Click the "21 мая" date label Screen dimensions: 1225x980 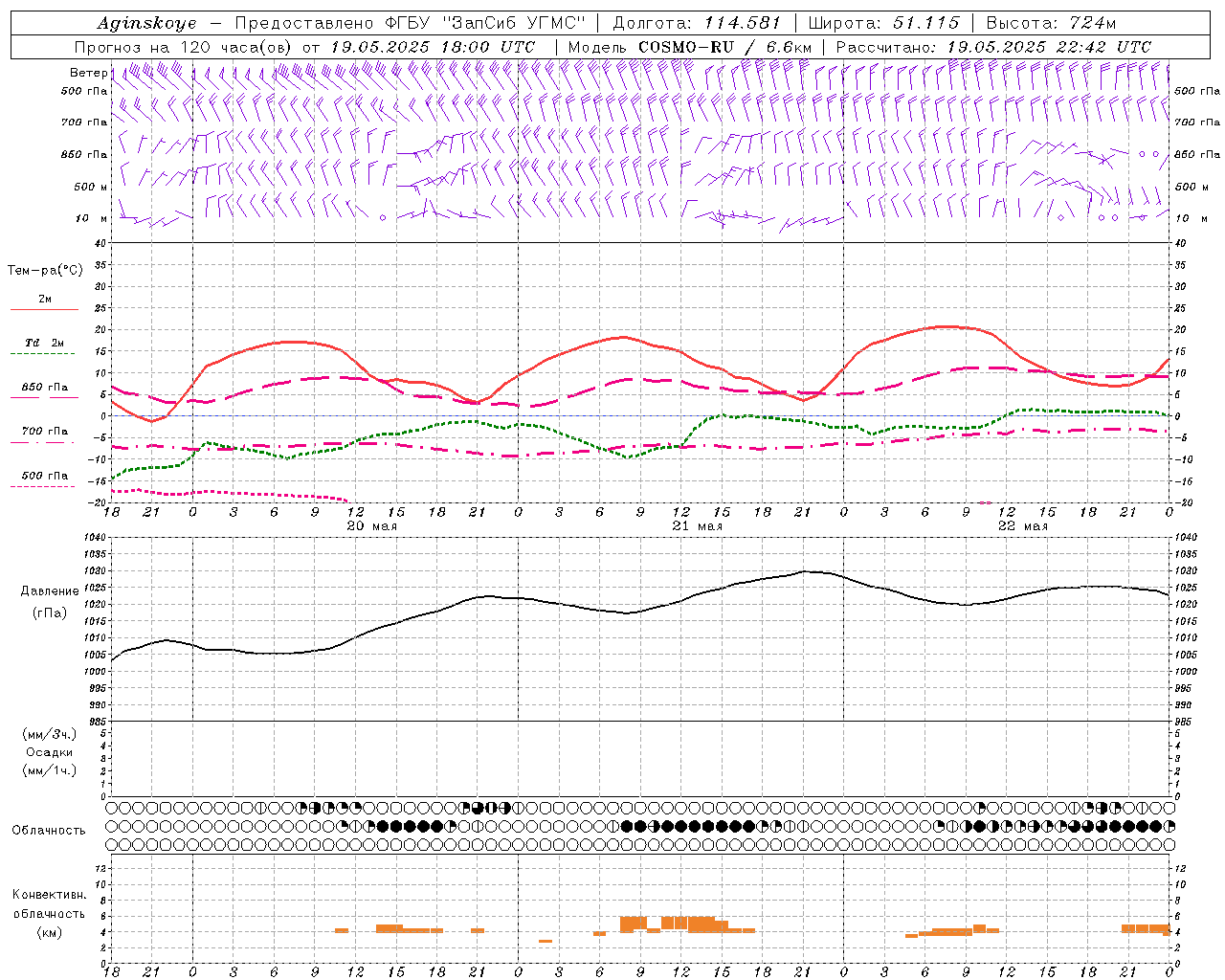(697, 526)
